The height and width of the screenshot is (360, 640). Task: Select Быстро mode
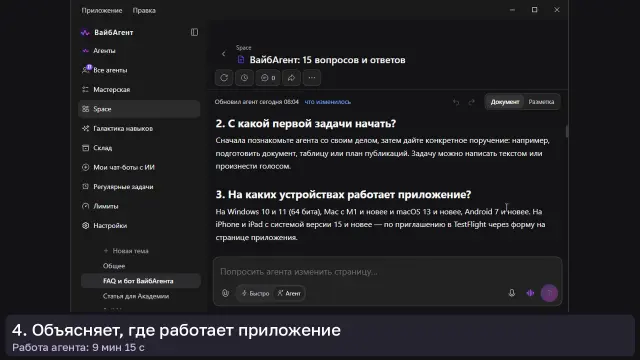256,293
